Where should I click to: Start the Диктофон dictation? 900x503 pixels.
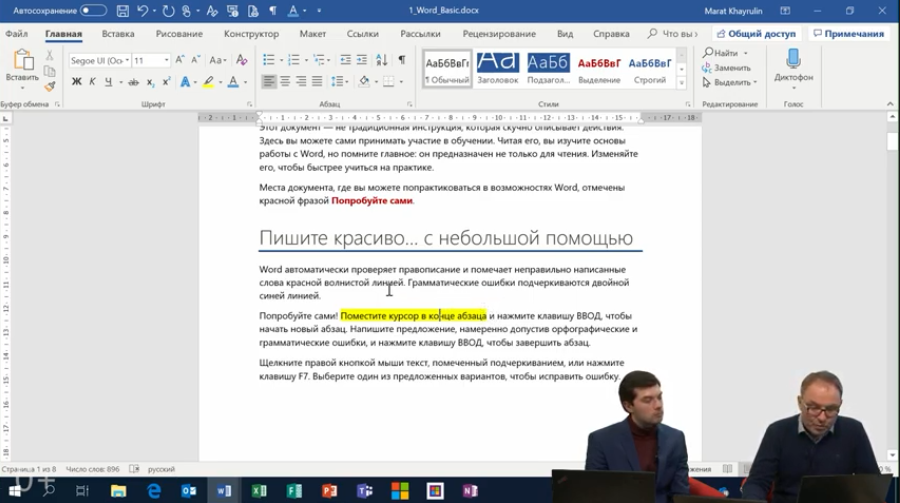point(793,68)
